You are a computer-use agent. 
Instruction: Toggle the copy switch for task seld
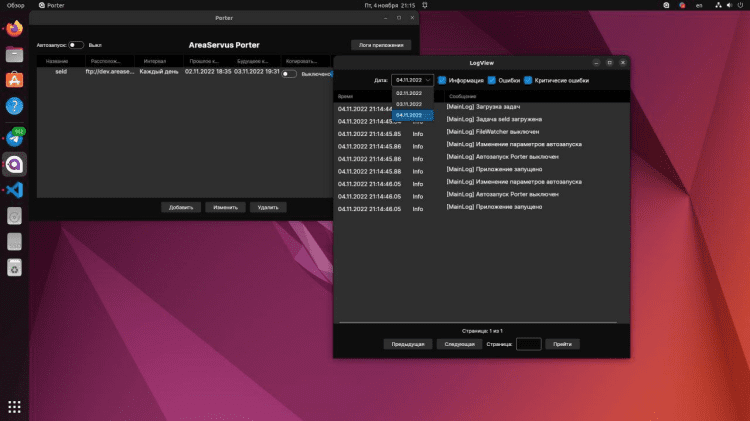tap(289, 74)
